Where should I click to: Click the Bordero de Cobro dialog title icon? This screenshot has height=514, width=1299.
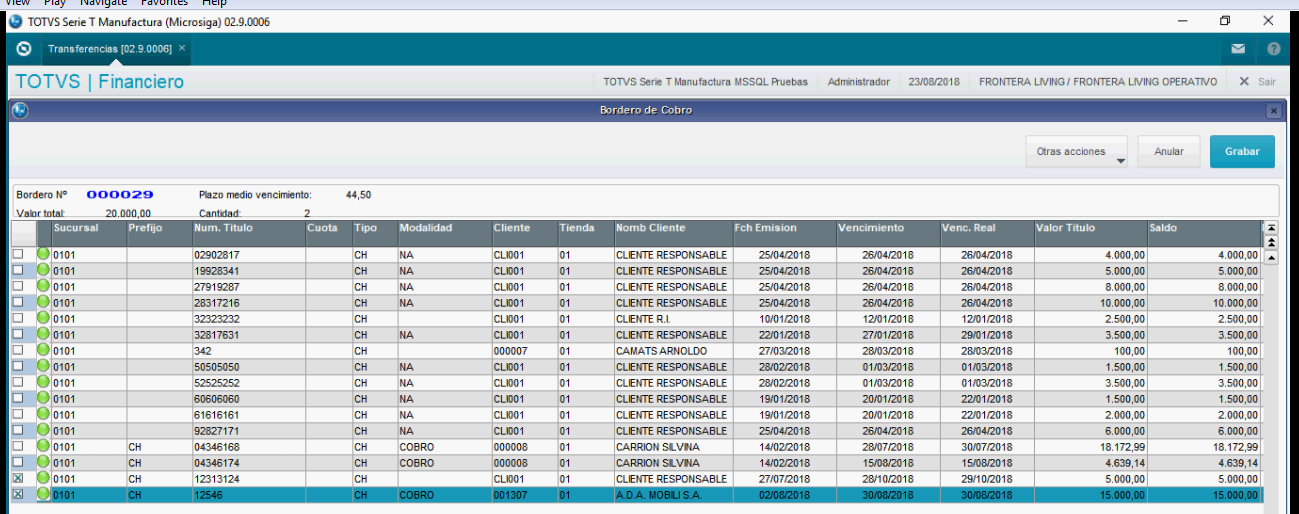coord(19,110)
